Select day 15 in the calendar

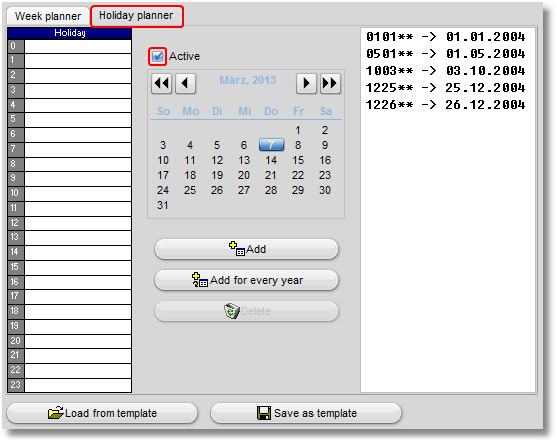click(298, 160)
